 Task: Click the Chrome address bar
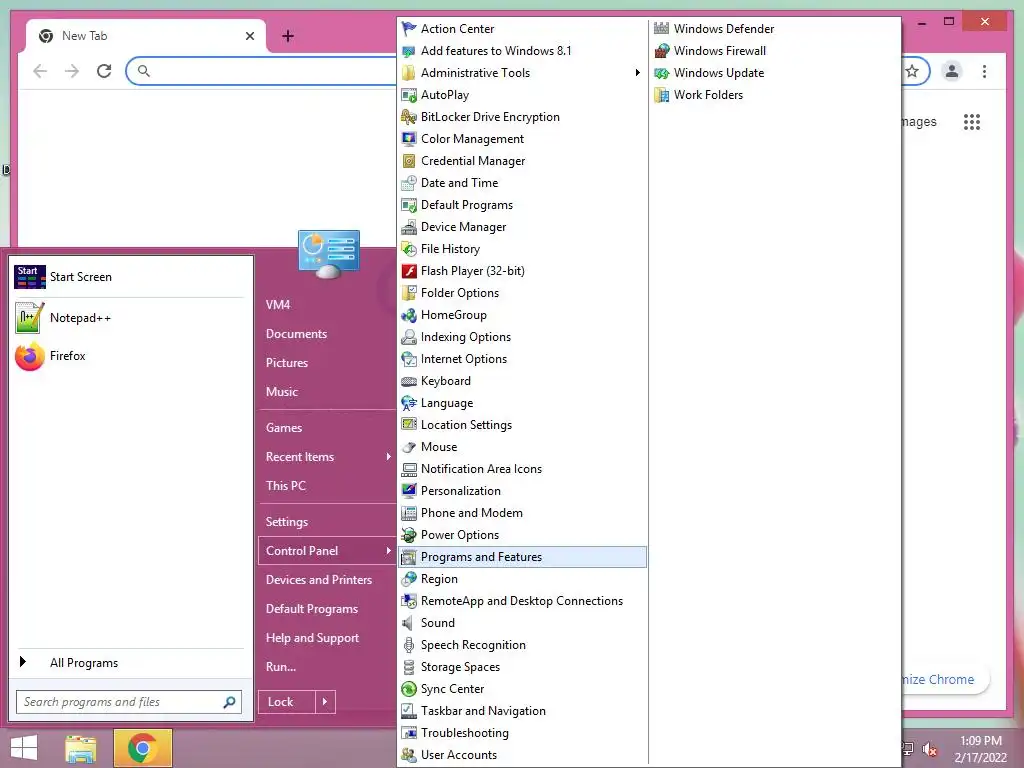click(x=261, y=71)
